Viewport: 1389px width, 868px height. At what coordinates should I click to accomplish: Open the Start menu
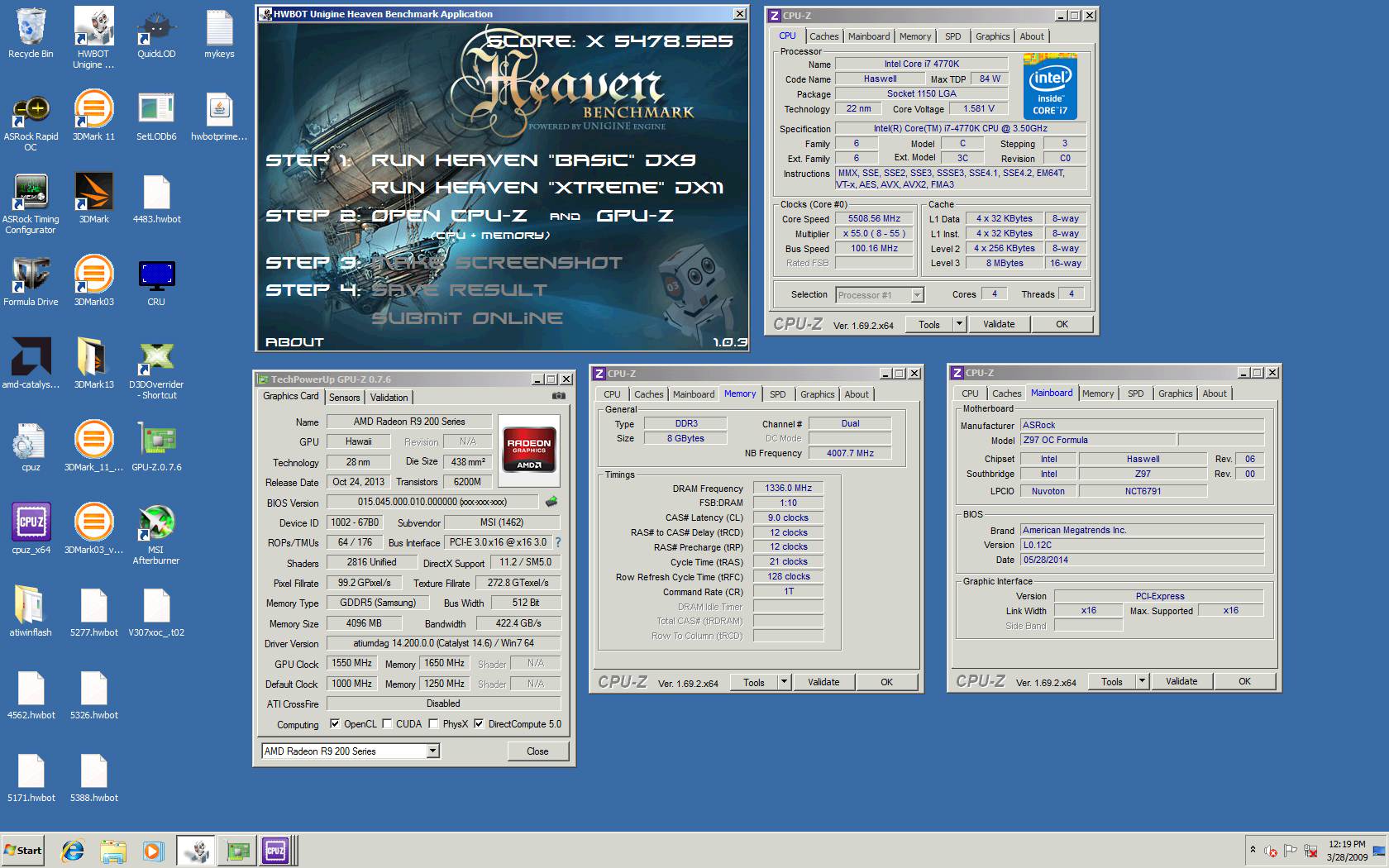tap(23, 850)
